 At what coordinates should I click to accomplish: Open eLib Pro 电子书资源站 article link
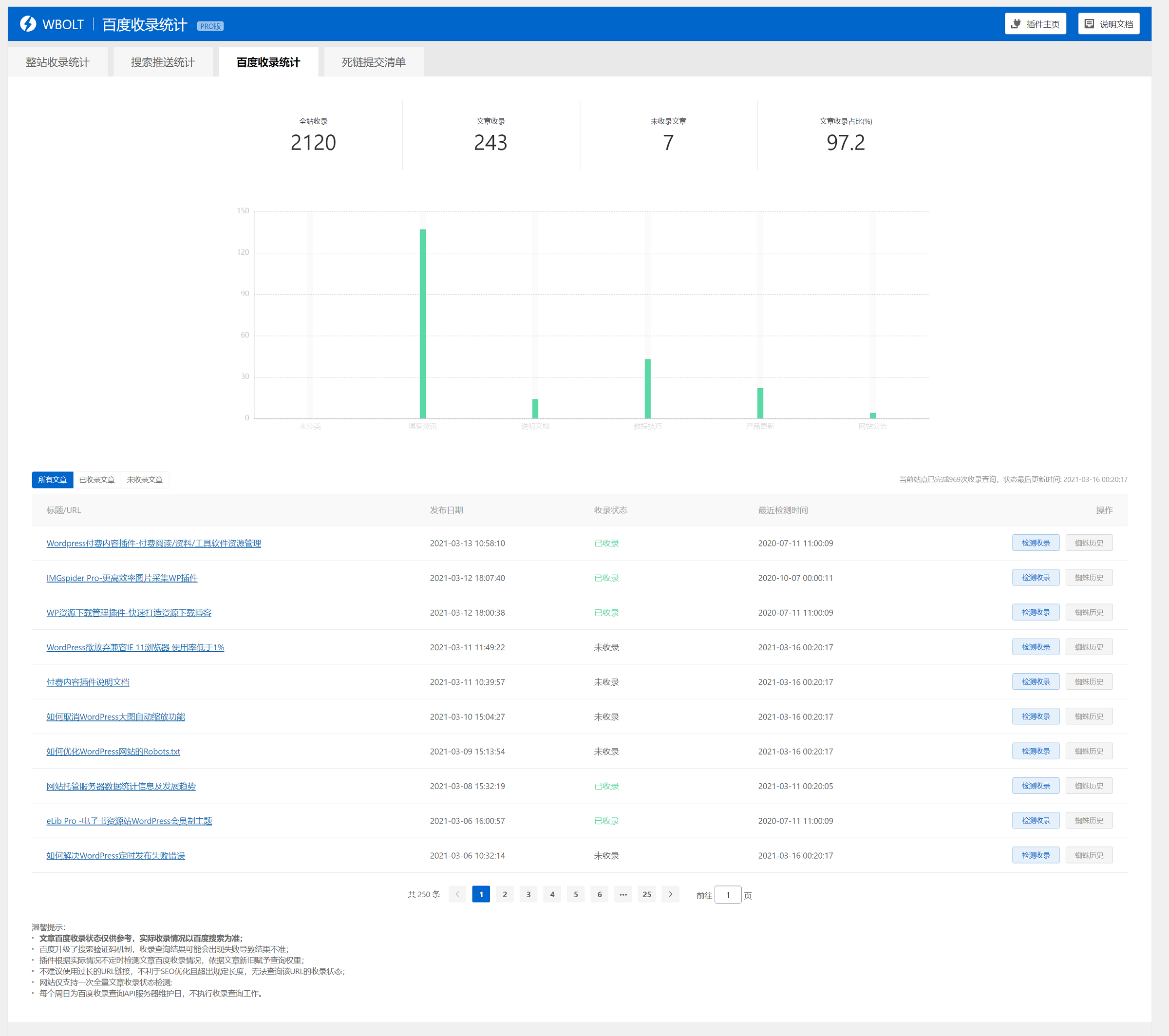coord(129,820)
